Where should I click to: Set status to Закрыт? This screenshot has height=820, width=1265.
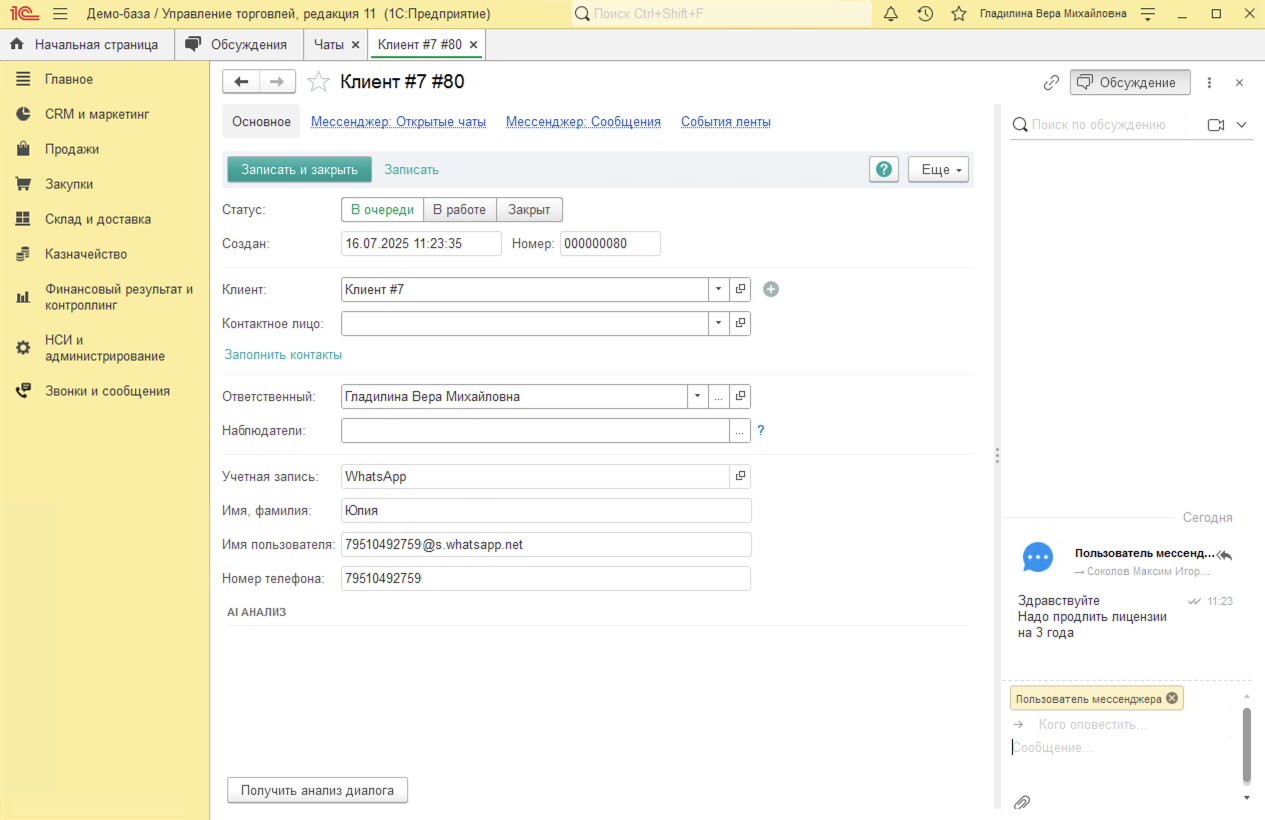tap(529, 210)
